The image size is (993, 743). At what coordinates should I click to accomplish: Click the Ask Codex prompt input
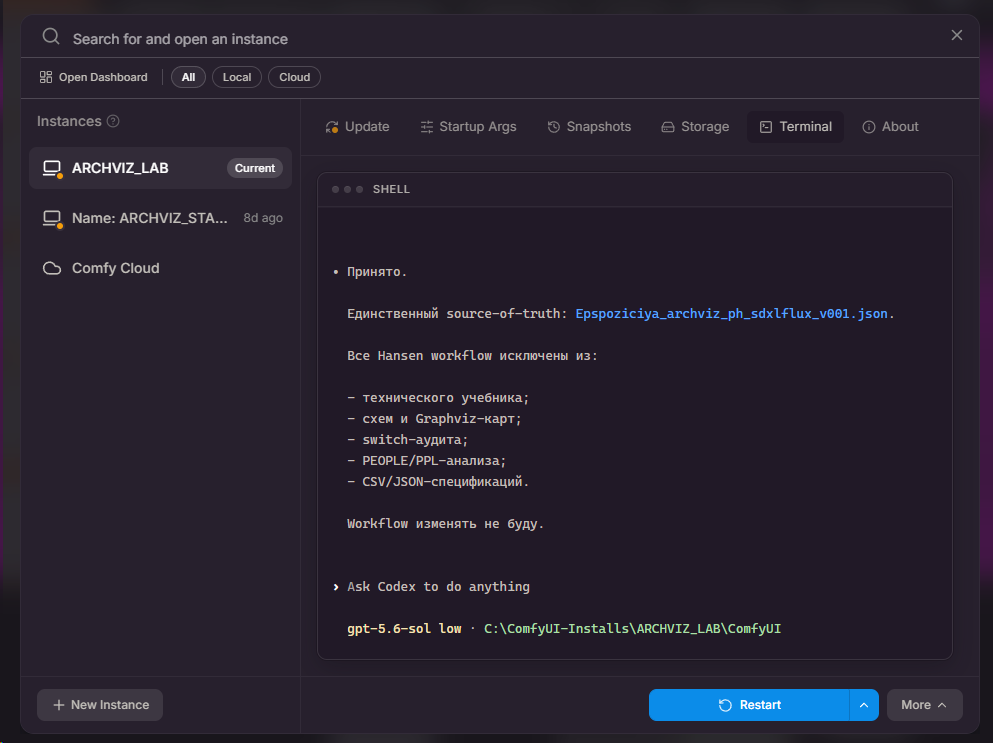[x=438, y=587]
